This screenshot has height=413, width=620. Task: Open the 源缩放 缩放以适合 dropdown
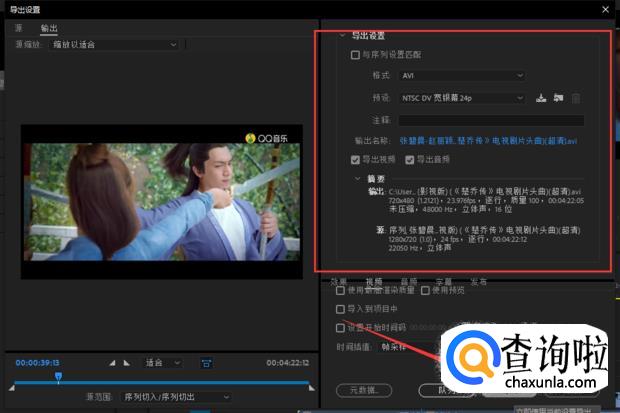click(x=114, y=45)
